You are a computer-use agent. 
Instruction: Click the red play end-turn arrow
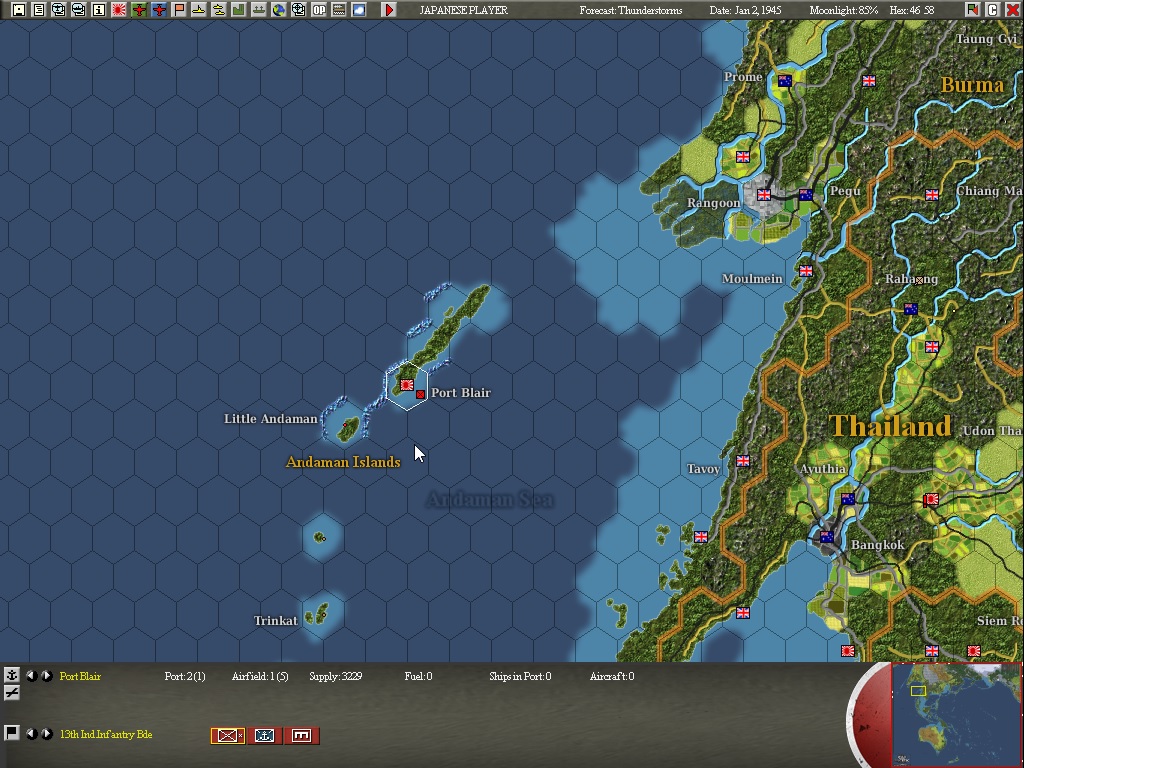[x=389, y=10]
